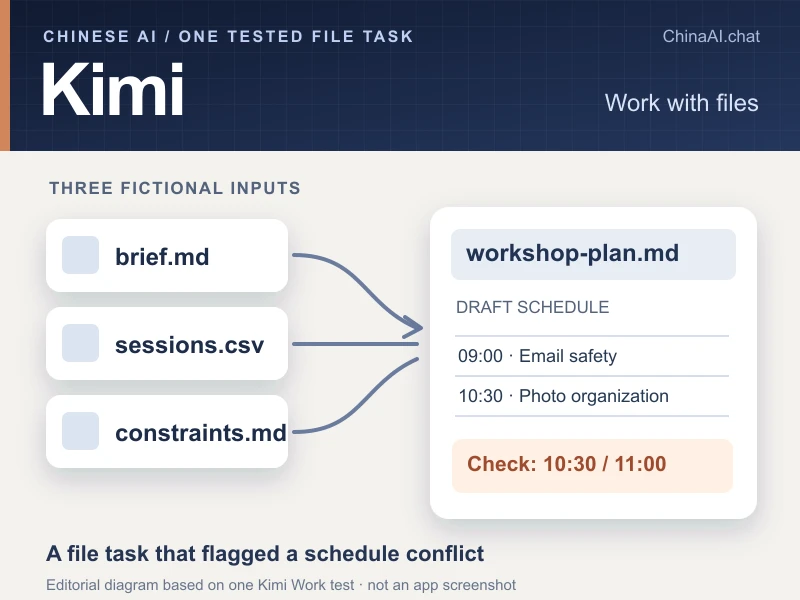Select the brief.md file name

click(162, 257)
